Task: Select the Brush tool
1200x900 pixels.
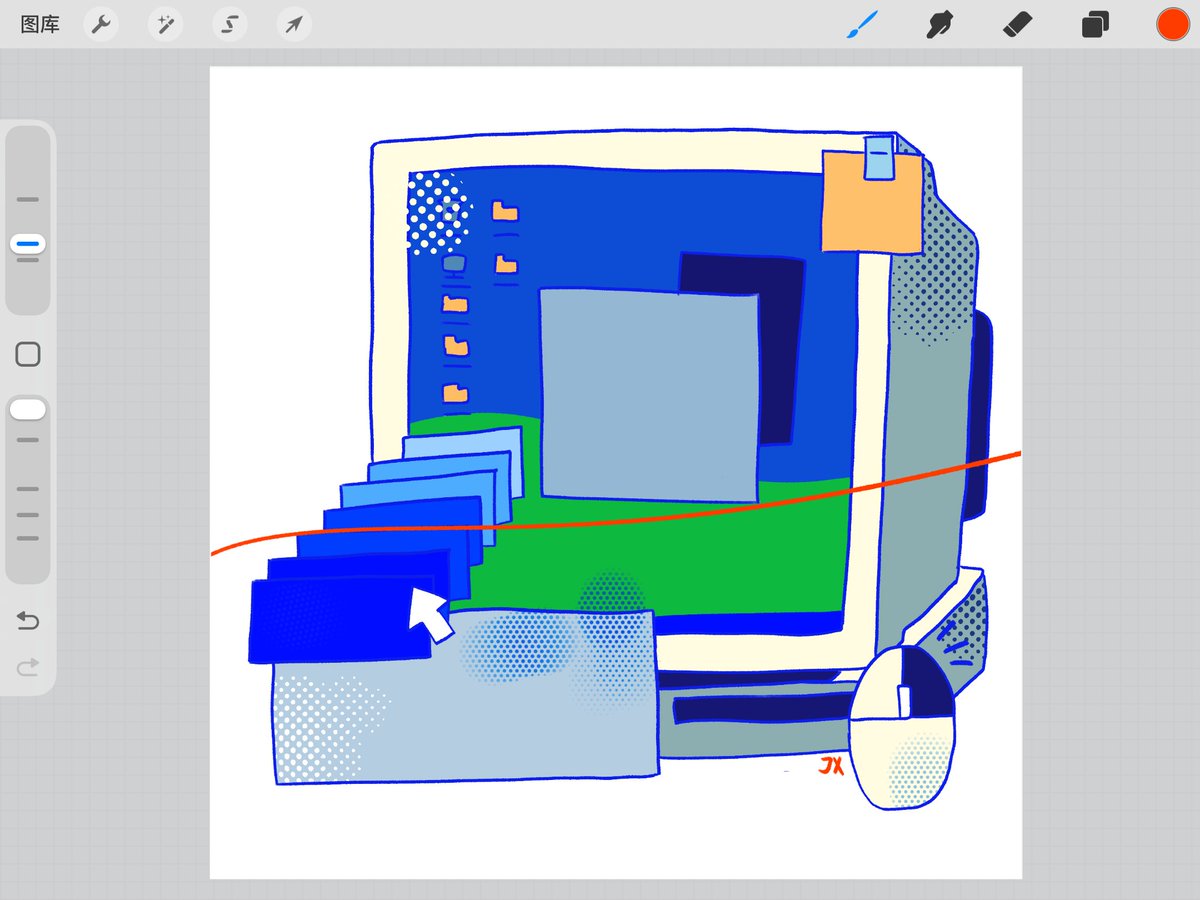Action: [862, 24]
